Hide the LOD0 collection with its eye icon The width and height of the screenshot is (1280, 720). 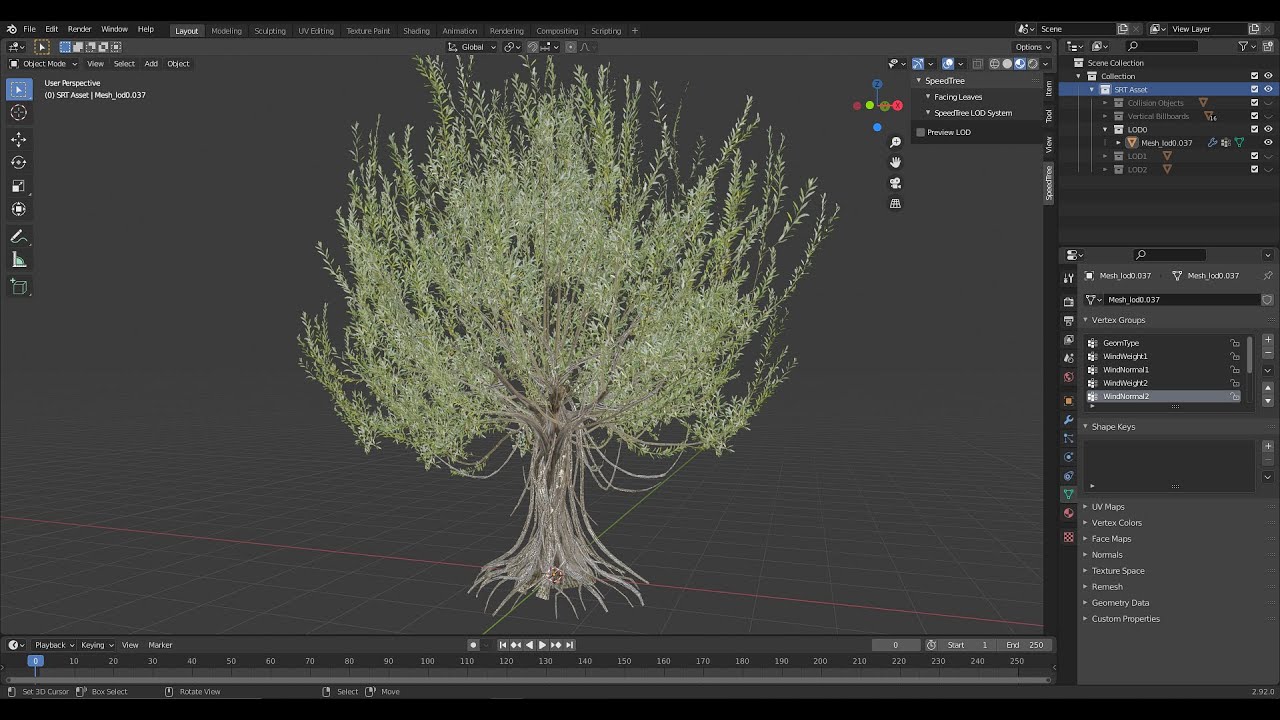1268,129
